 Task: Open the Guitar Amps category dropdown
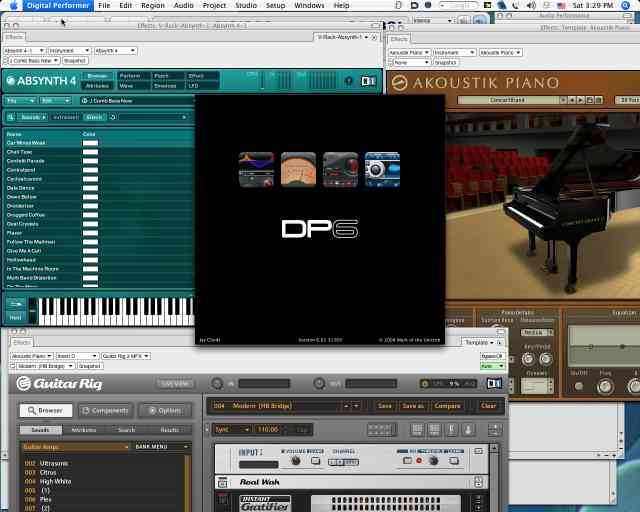[x=76, y=447]
